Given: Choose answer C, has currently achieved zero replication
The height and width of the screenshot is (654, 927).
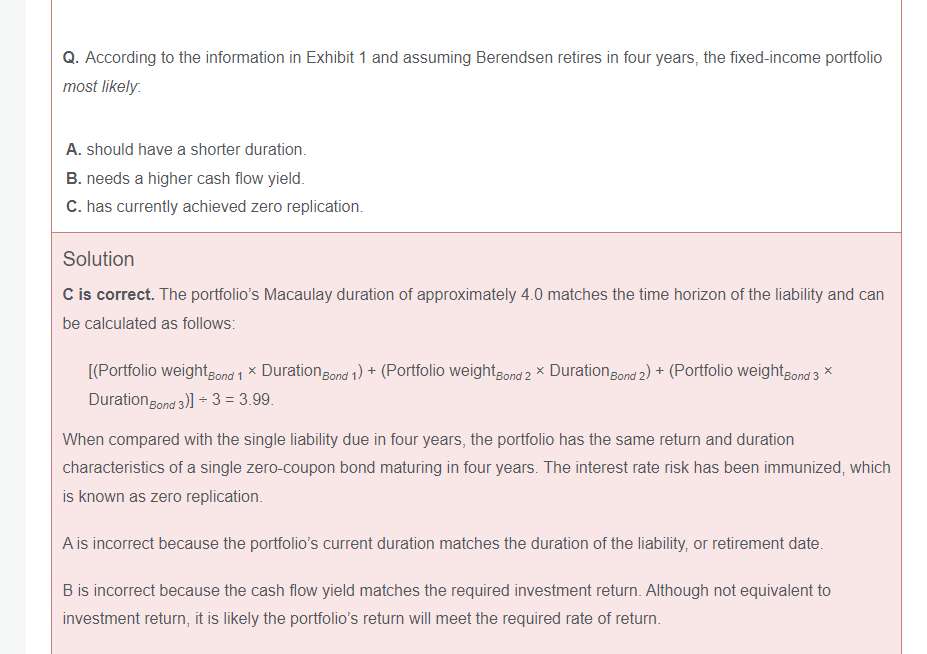Looking at the screenshot, I should pos(214,206).
